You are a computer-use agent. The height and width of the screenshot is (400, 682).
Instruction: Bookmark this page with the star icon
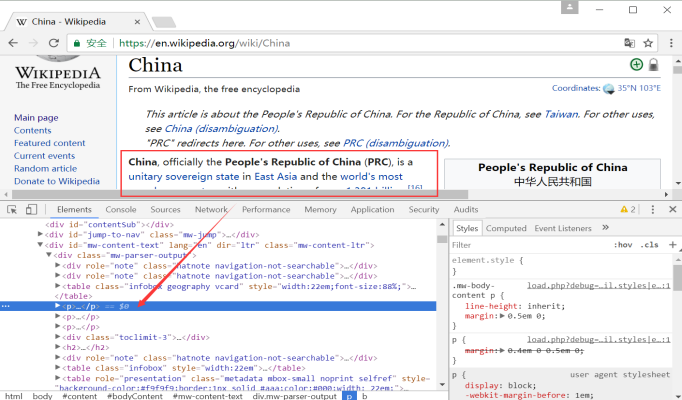[x=648, y=43]
